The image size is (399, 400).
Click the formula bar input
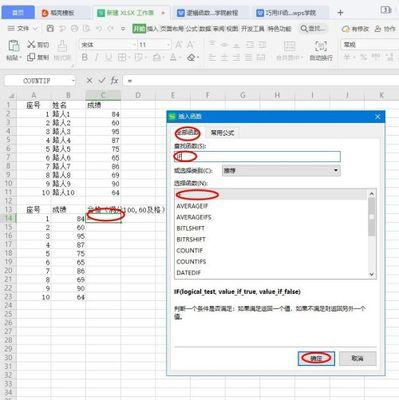(x=261, y=81)
